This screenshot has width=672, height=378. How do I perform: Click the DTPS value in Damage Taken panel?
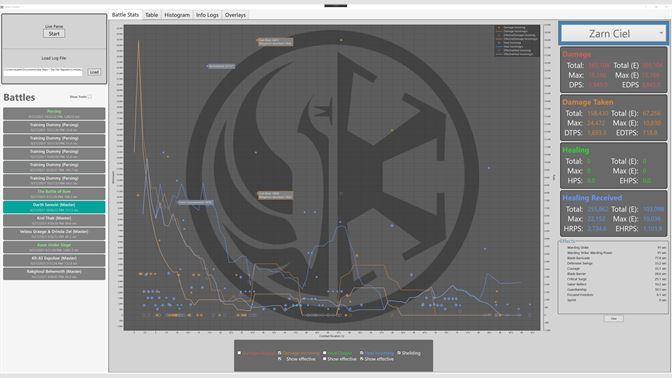[x=597, y=133]
